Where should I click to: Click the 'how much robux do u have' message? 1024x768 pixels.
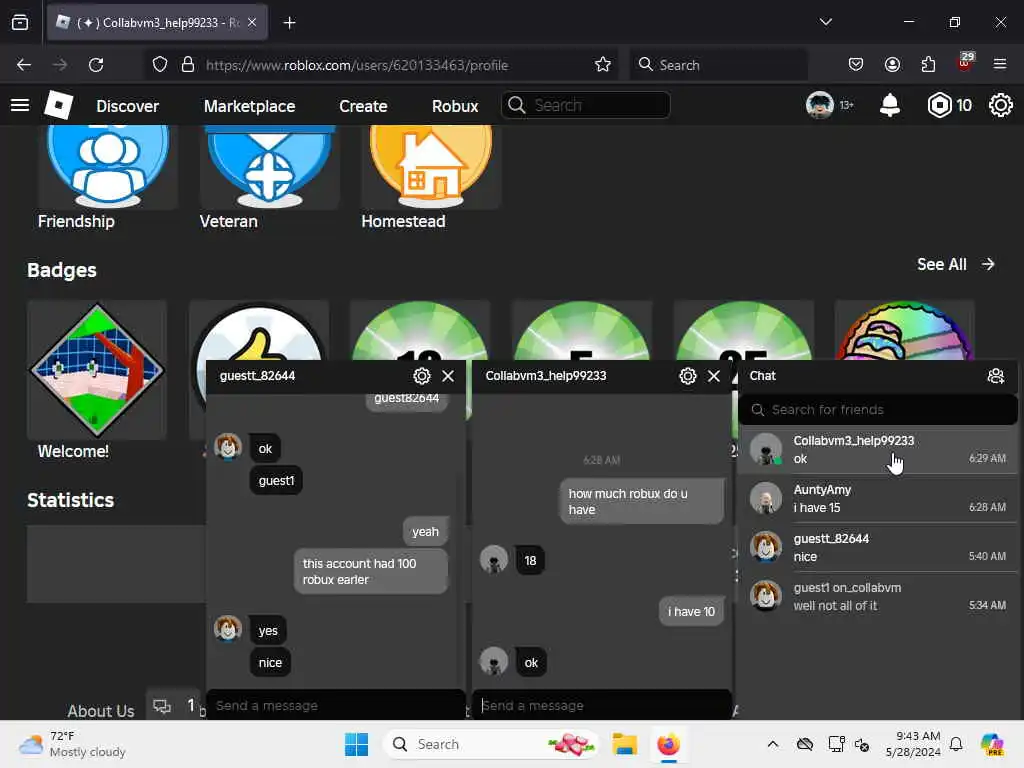coord(641,502)
